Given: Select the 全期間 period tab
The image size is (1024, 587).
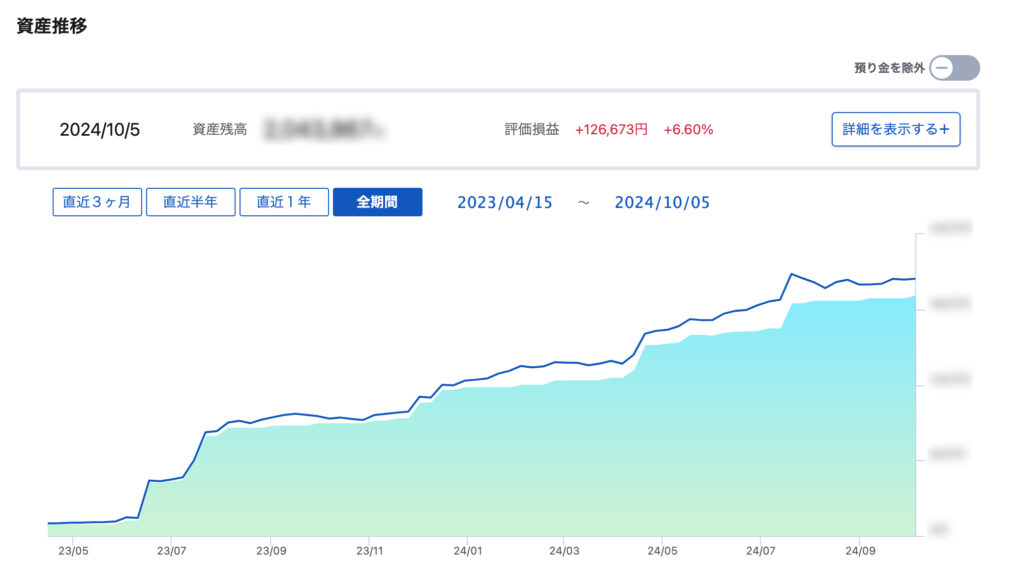Looking at the screenshot, I should [x=377, y=202].
